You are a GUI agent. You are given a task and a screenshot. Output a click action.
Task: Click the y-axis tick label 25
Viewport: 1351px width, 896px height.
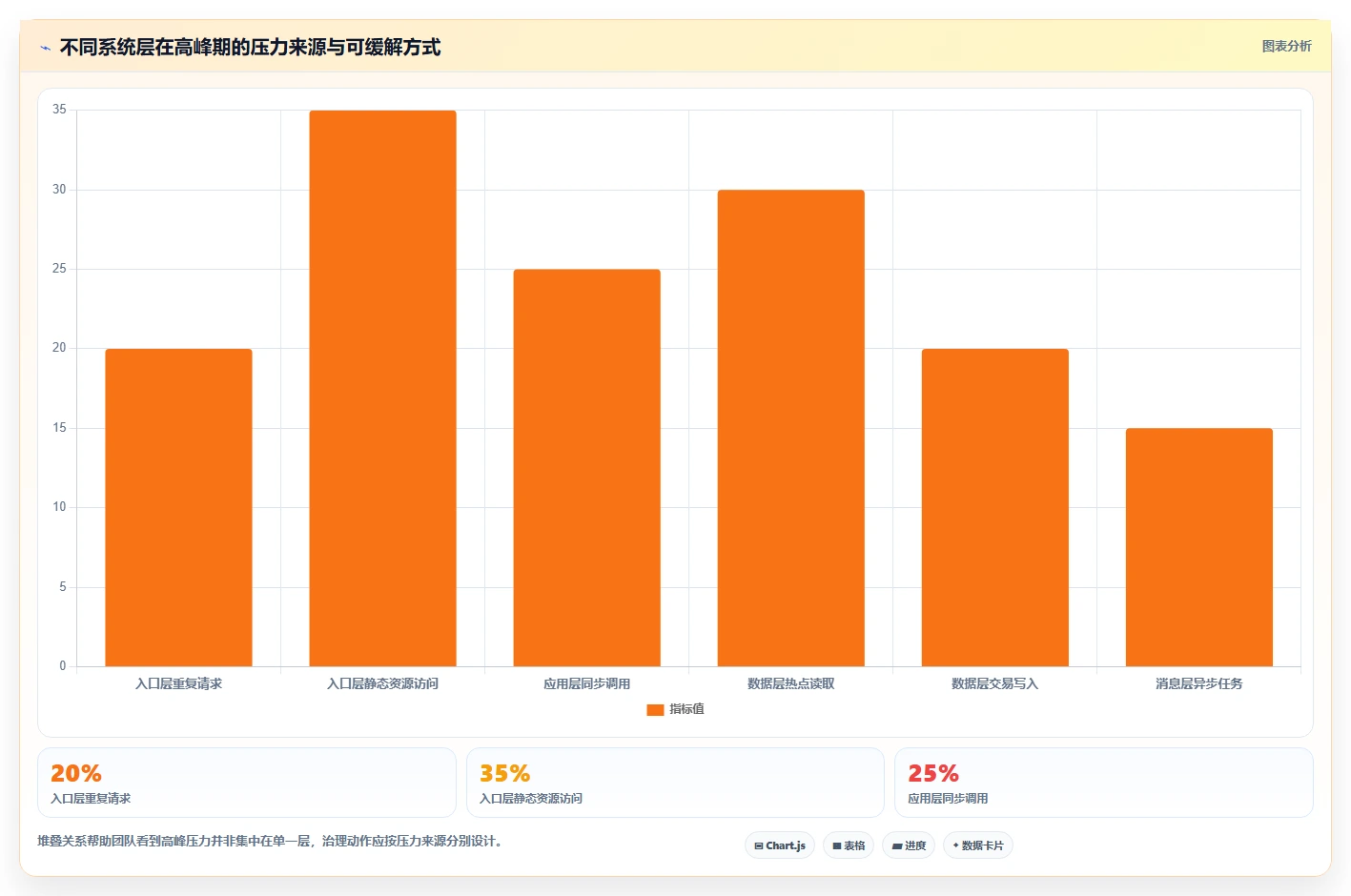click(x=59, y=269)
